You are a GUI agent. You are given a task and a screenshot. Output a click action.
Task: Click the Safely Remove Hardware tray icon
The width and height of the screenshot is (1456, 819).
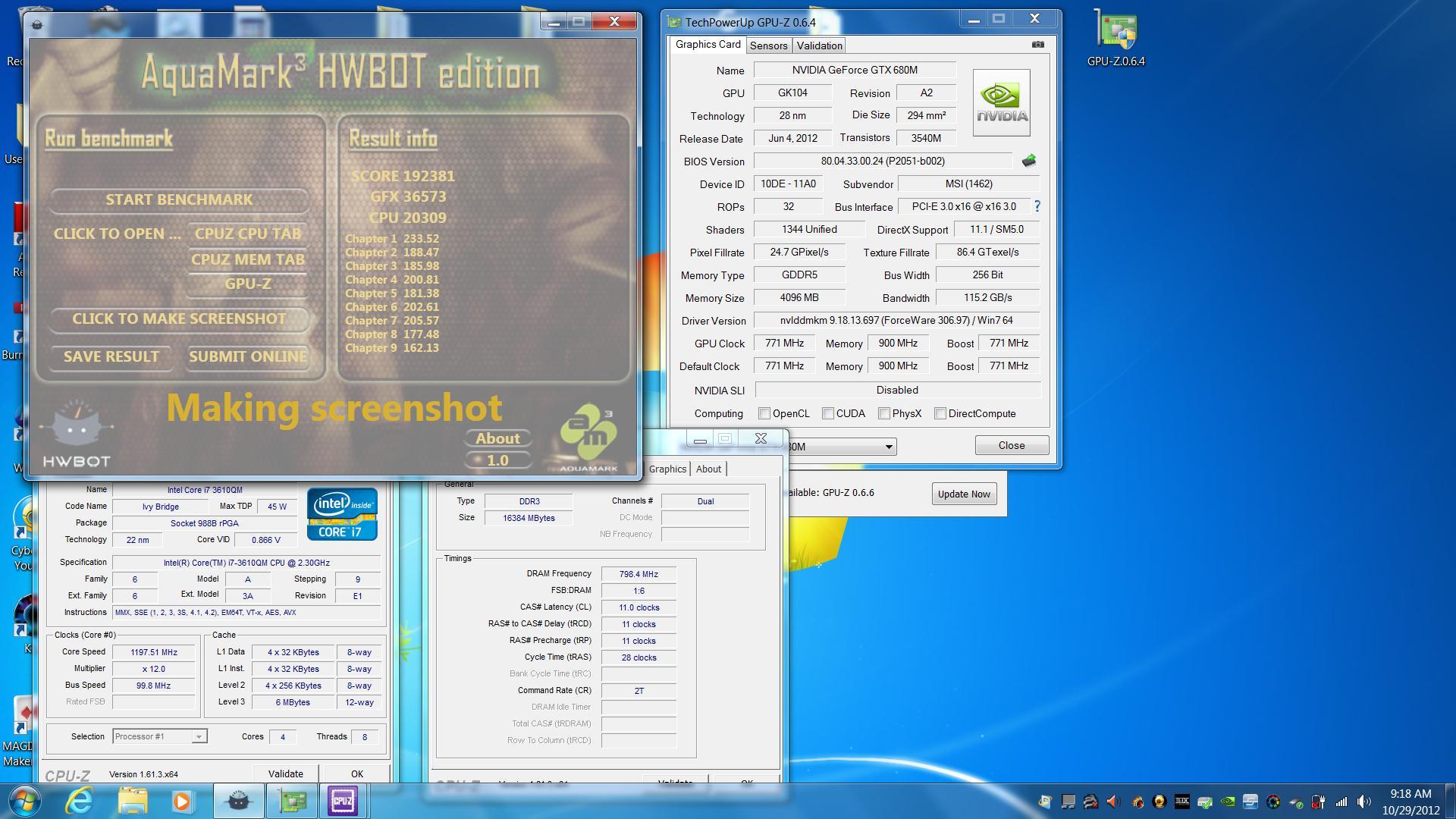click(x=1205, y=802)
